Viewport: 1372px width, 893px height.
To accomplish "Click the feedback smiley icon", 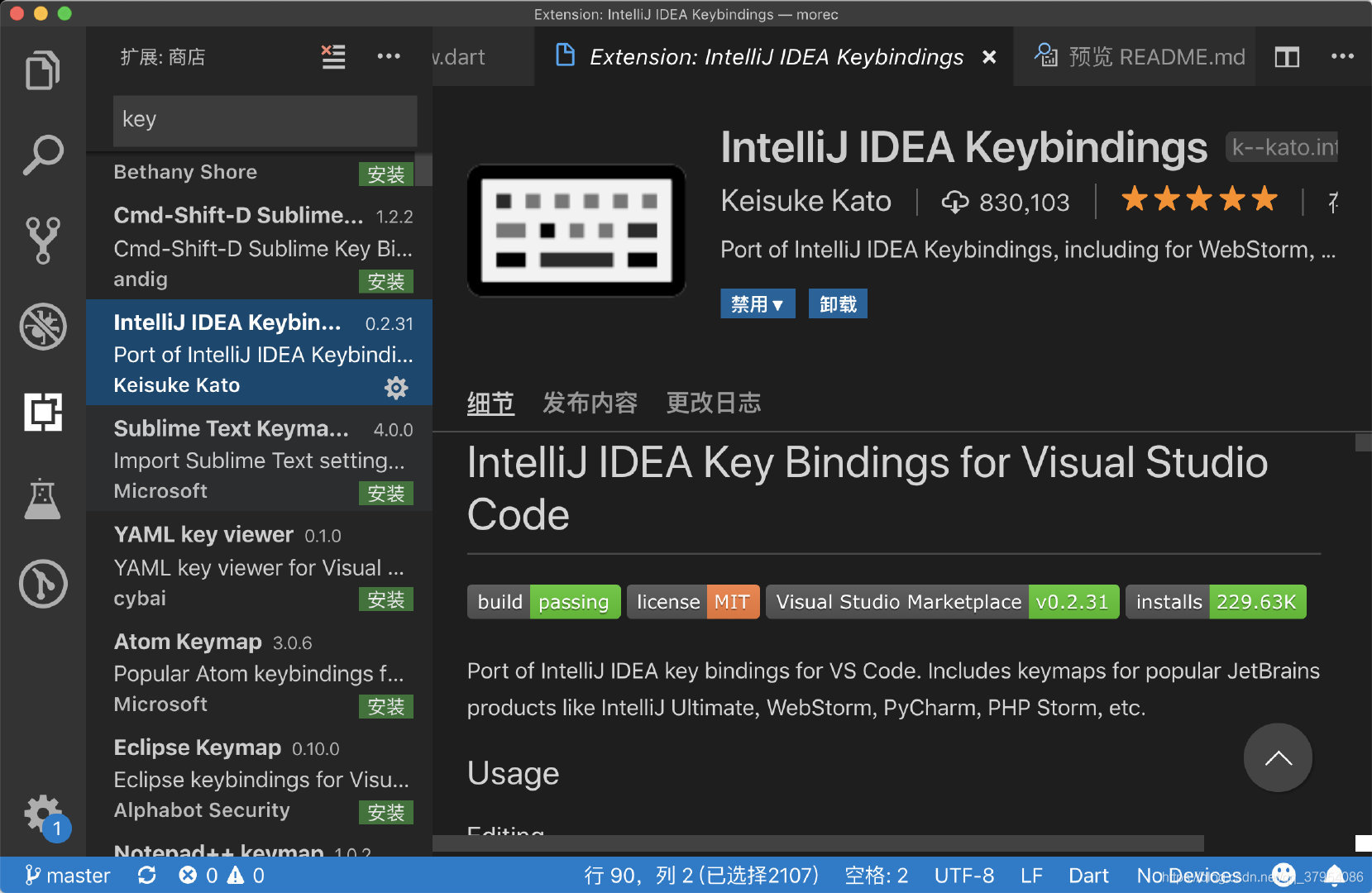I will 1284,875.
